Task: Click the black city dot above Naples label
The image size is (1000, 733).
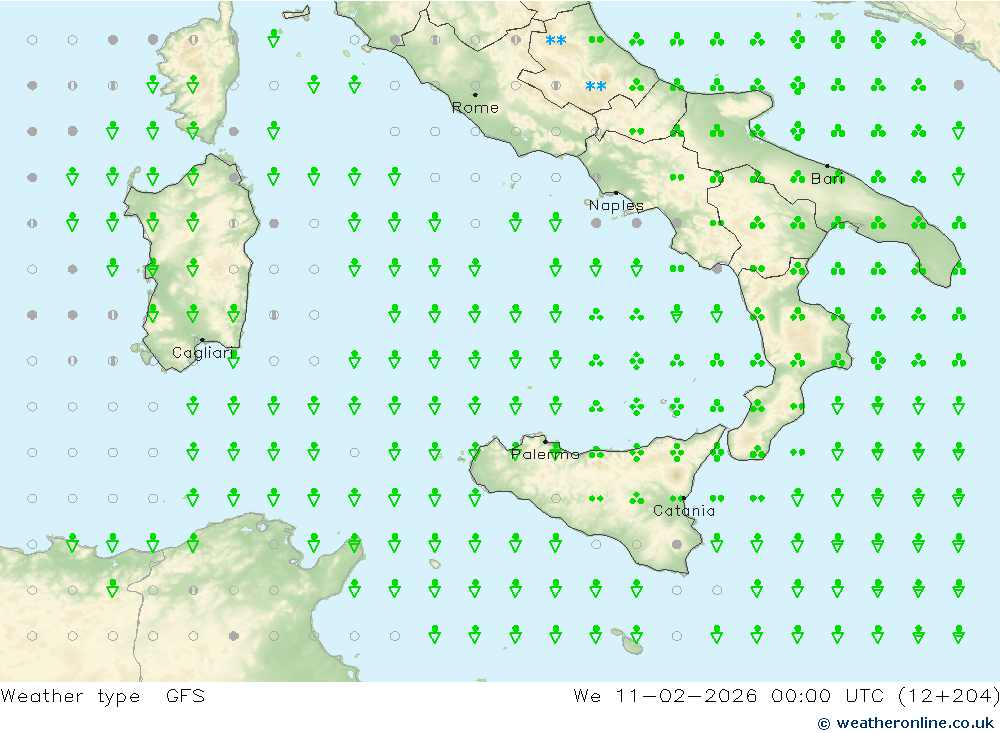Action: (616, 193)
